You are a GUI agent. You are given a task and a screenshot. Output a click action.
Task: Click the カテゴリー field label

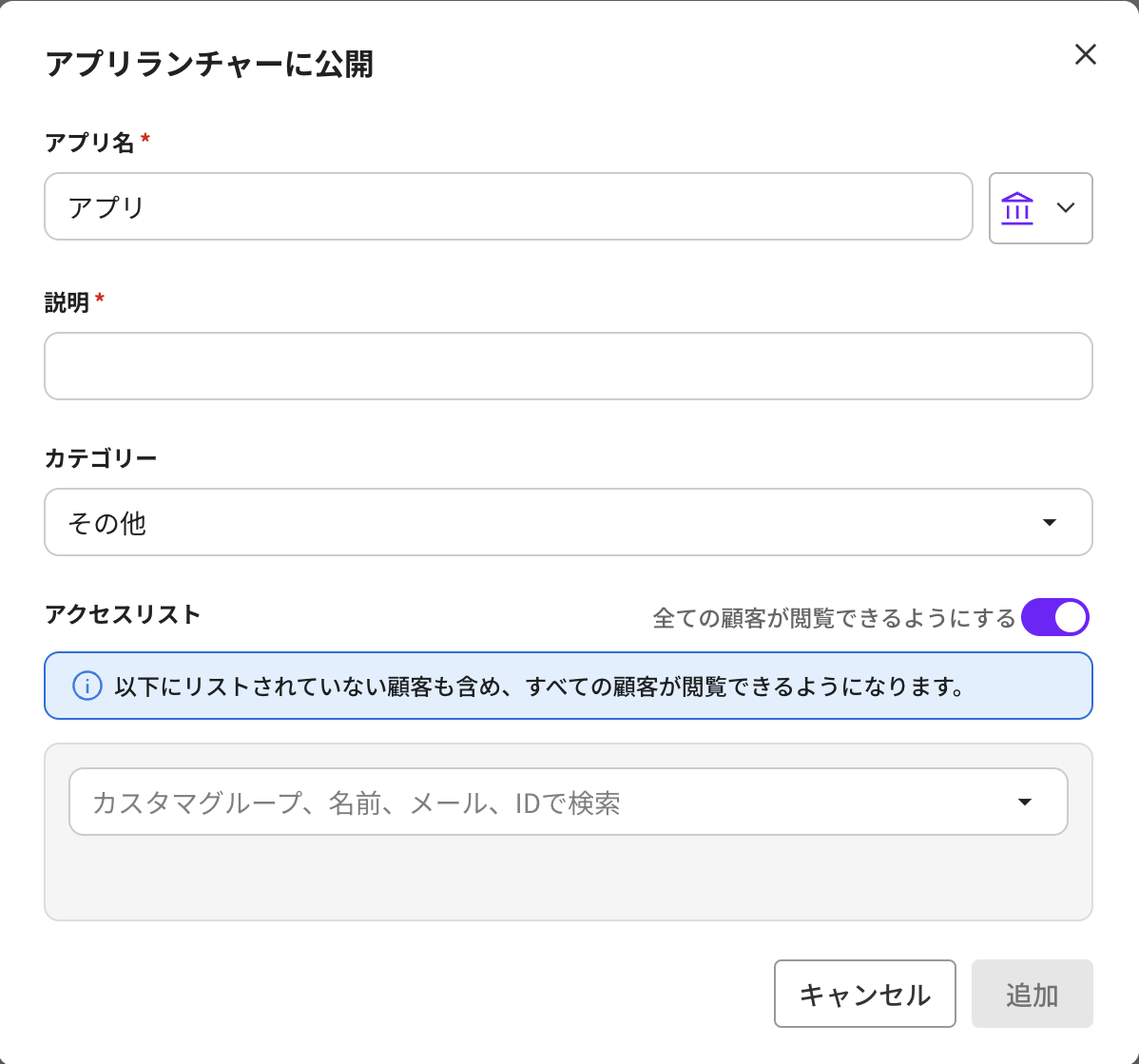point(101,458)
